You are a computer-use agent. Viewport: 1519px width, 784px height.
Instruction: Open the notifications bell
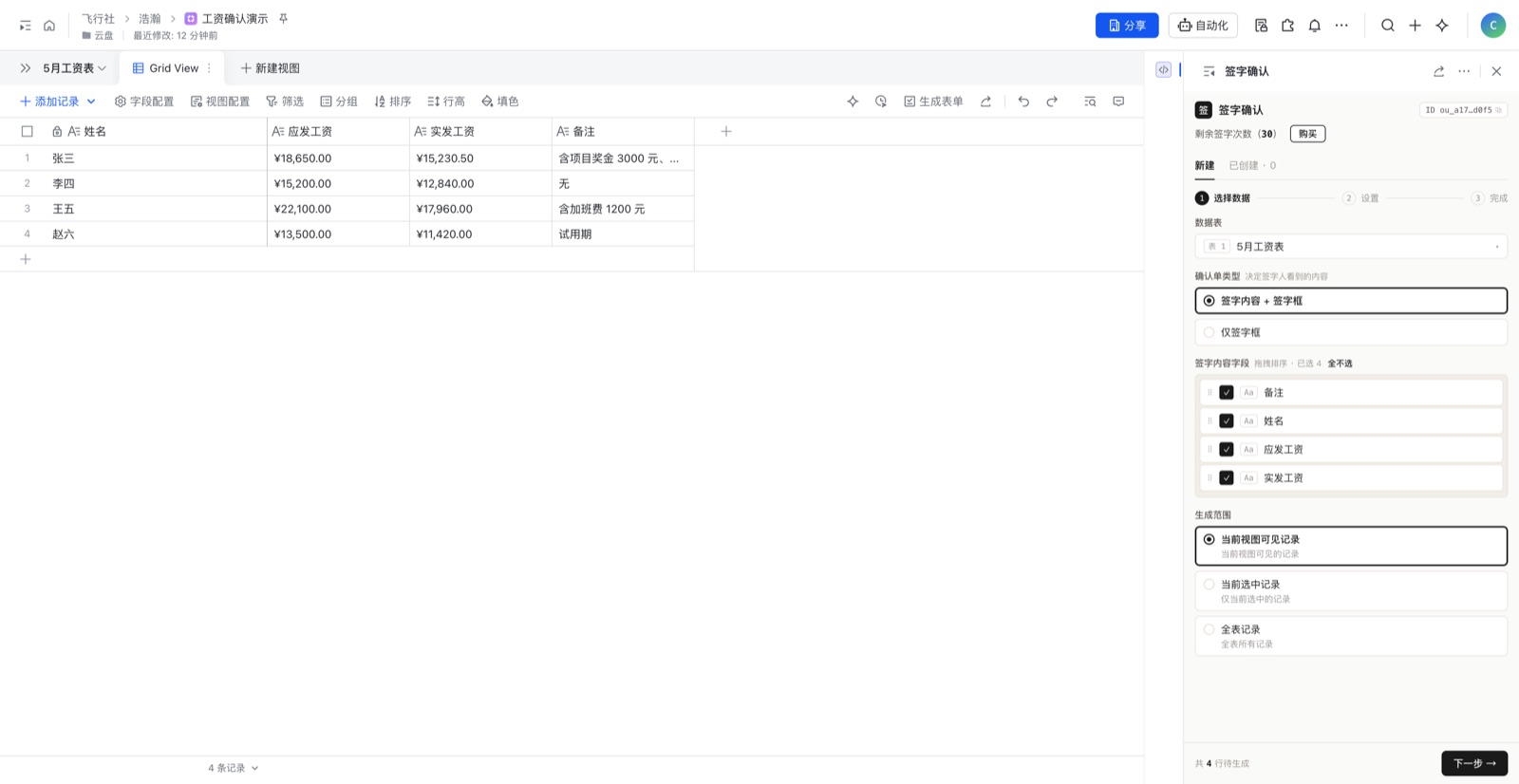(x=1315, y=26)
